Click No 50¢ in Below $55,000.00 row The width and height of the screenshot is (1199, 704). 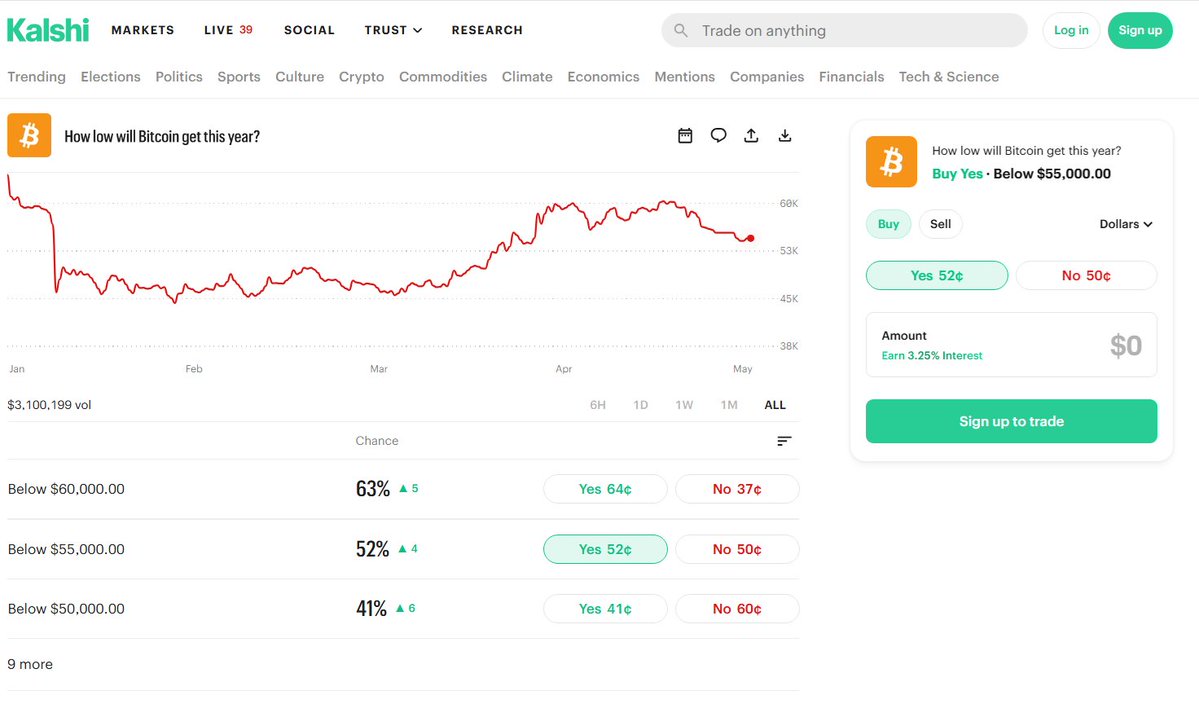737,549
